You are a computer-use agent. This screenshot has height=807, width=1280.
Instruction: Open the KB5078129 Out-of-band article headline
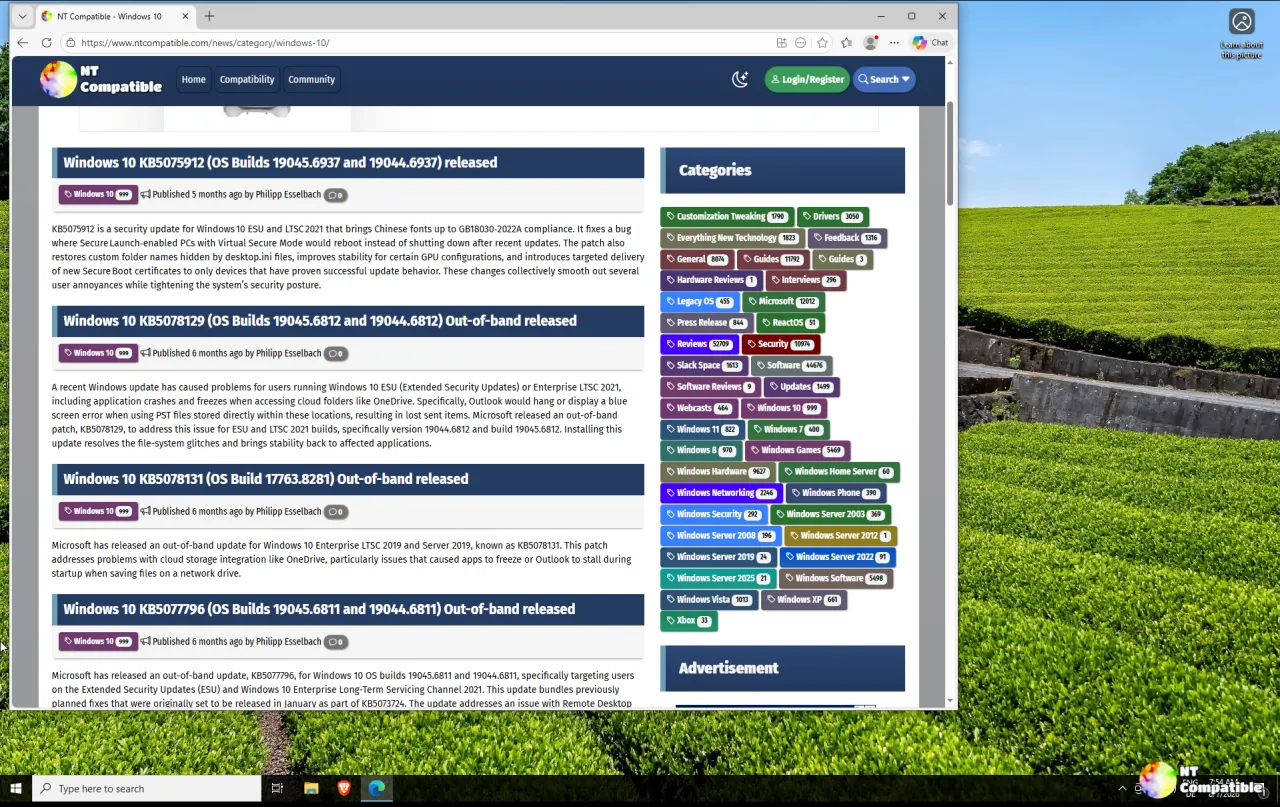(320, 321)
